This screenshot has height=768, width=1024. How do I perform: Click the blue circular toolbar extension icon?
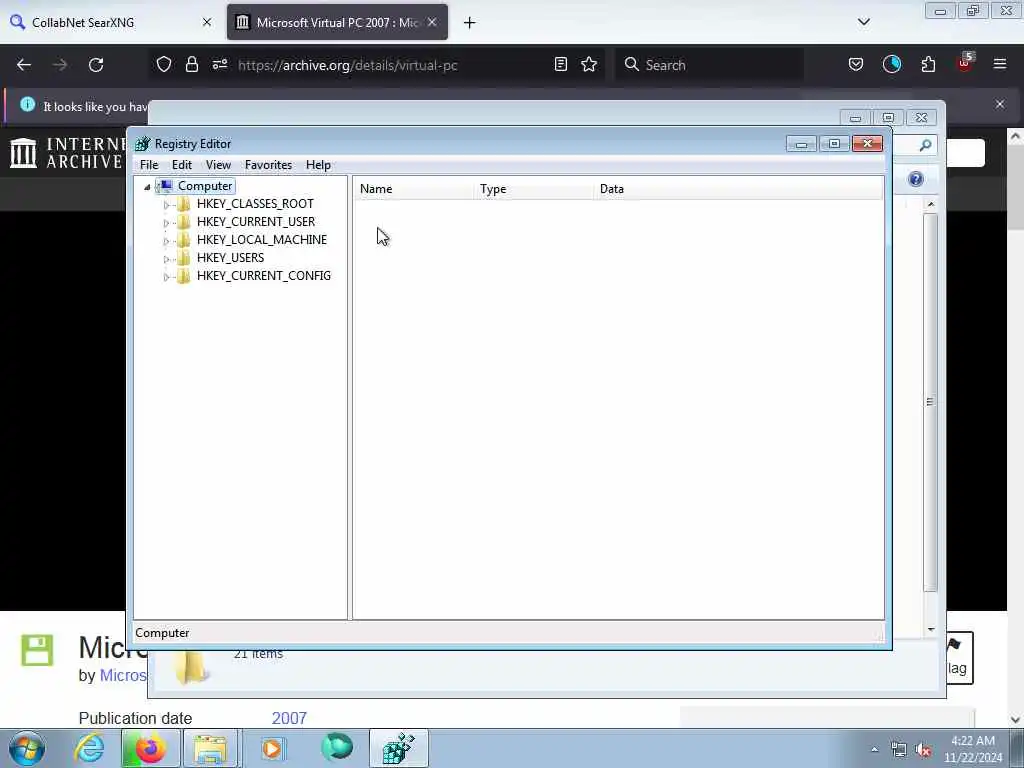point(892,65)
